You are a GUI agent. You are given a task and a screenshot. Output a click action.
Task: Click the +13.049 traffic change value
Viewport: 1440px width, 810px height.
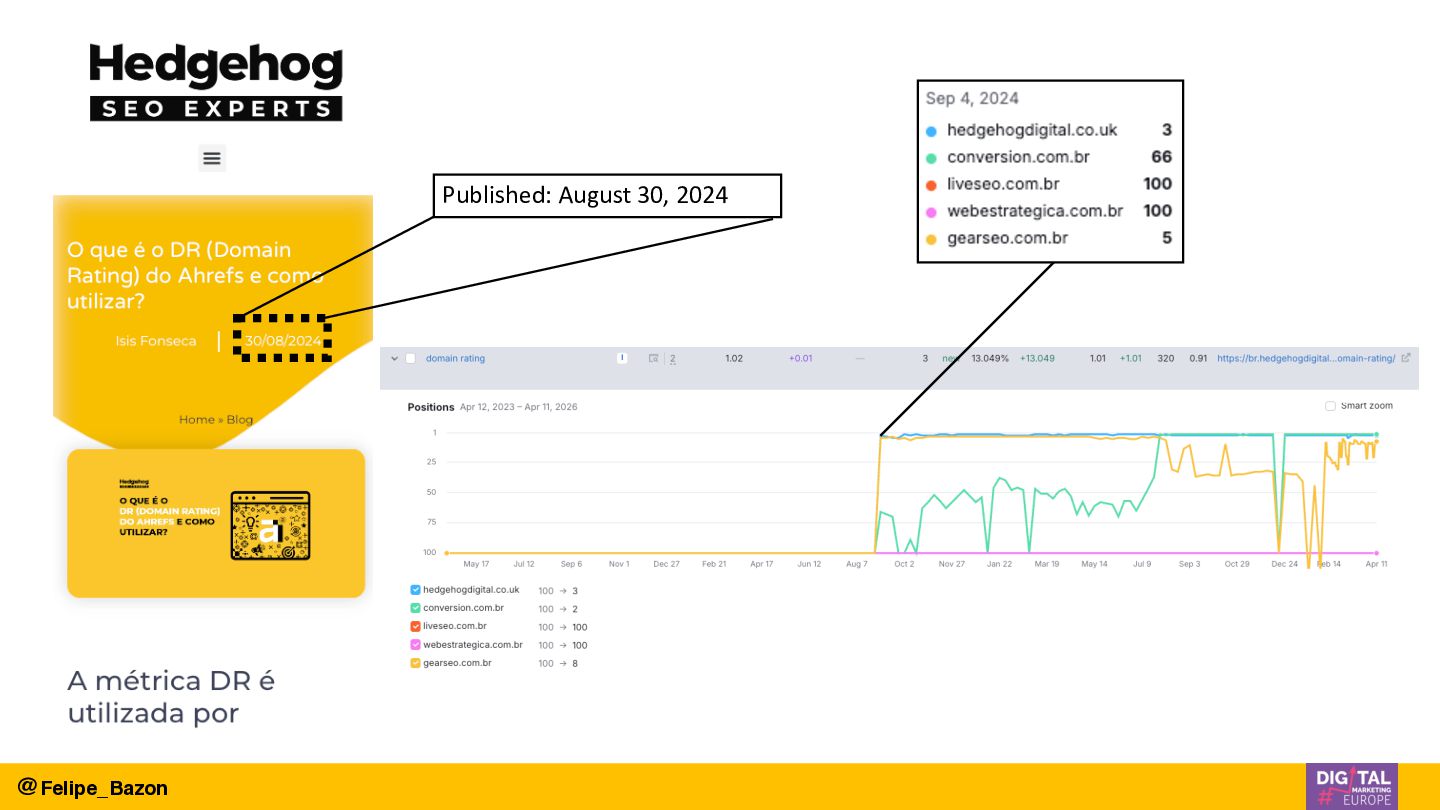pyautogui.click(x=1037, y=358)
